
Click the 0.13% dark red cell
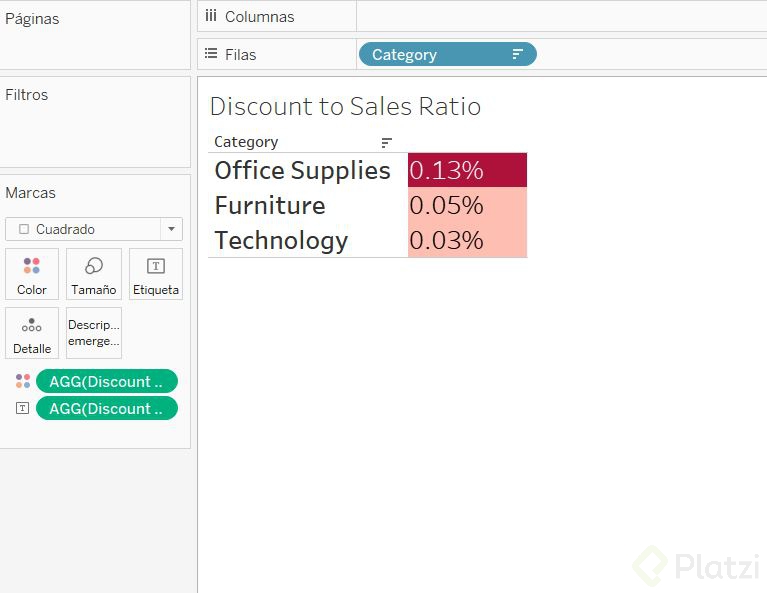pyautogui.click(x=467, y=170)
